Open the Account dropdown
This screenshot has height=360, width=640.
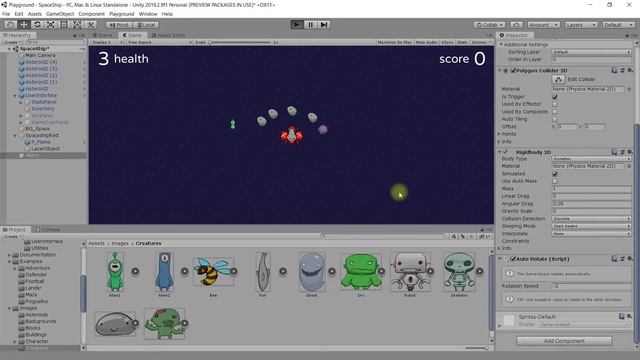[544, 25]
